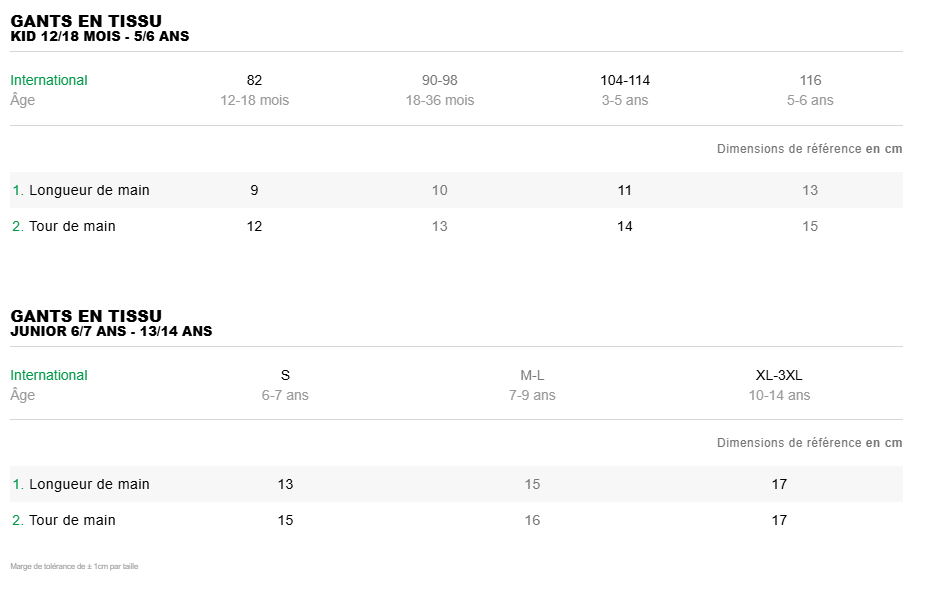This screenshot has width=938, height=591.
Task: Click the "3-5 ans" age label
Action: [625, 100]
